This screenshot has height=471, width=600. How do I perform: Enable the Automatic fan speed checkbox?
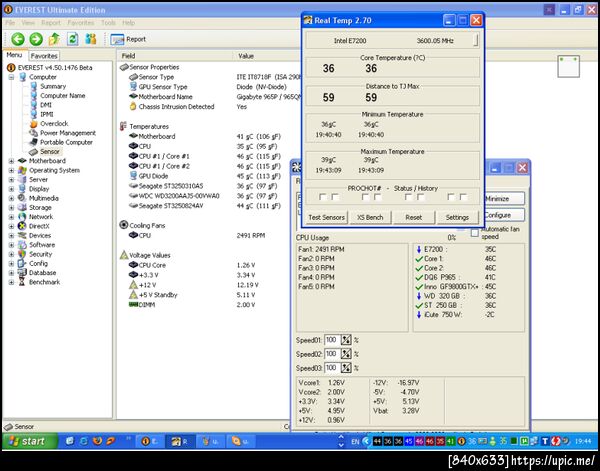tap(475, 232)
